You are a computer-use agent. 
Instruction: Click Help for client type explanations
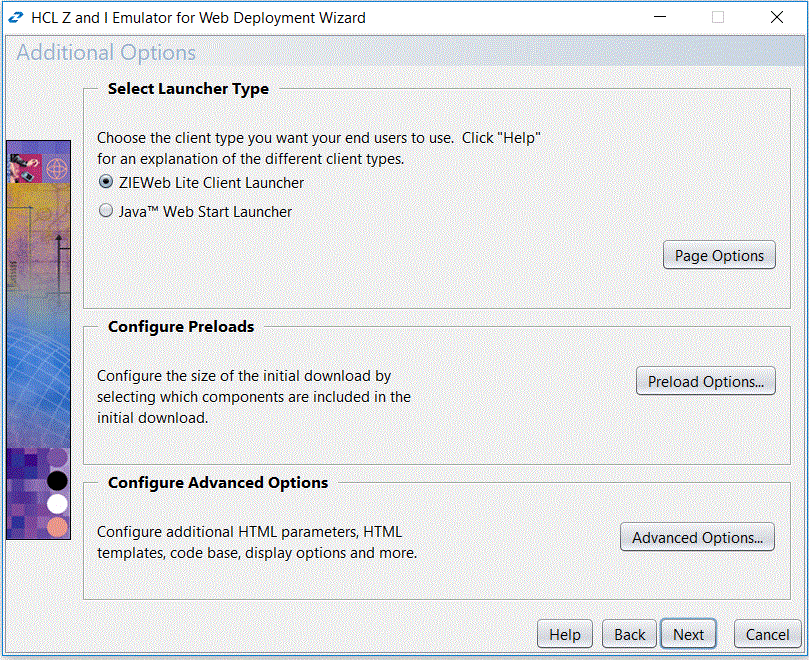[x=564, y=634]
